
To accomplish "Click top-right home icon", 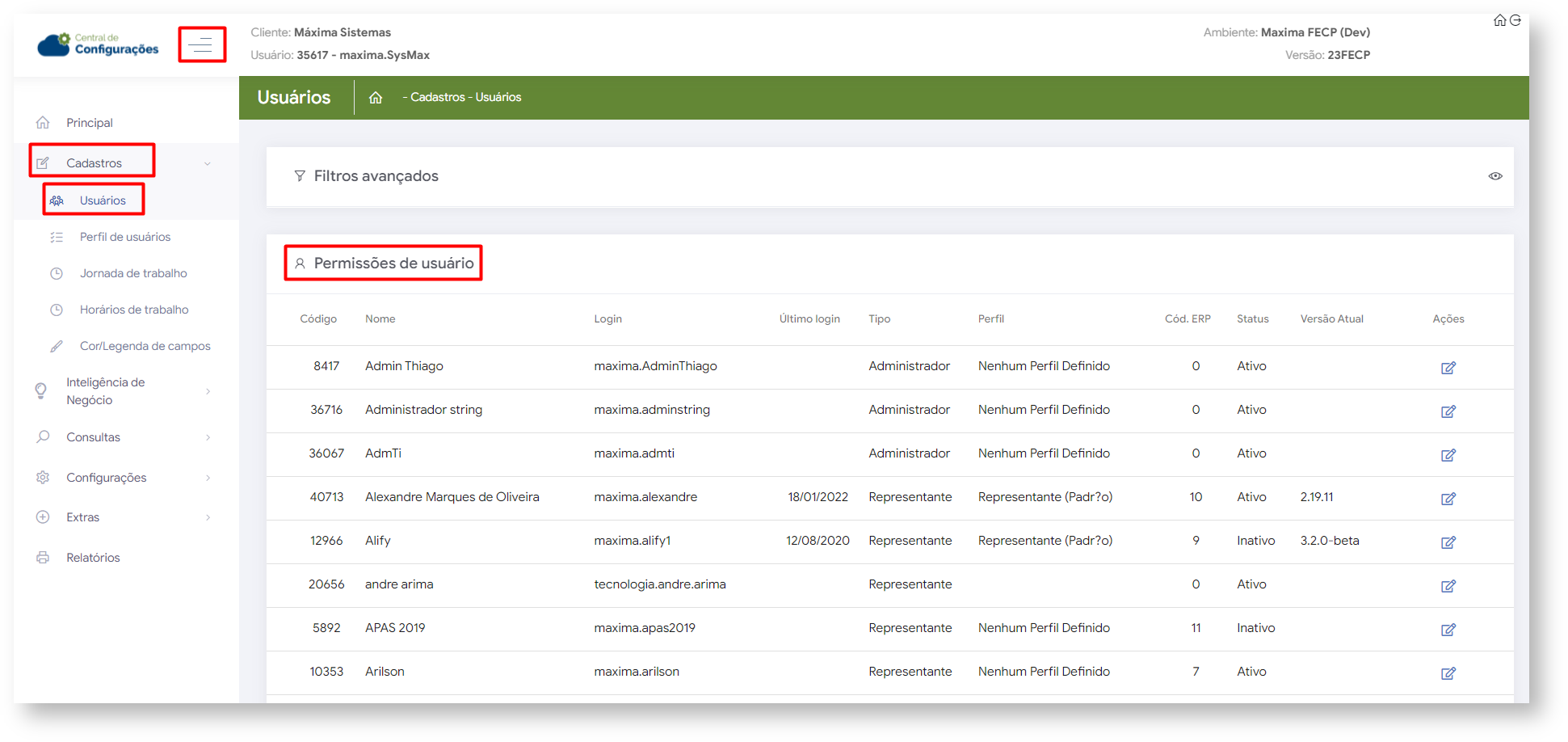I will [x=1499, y=20].
